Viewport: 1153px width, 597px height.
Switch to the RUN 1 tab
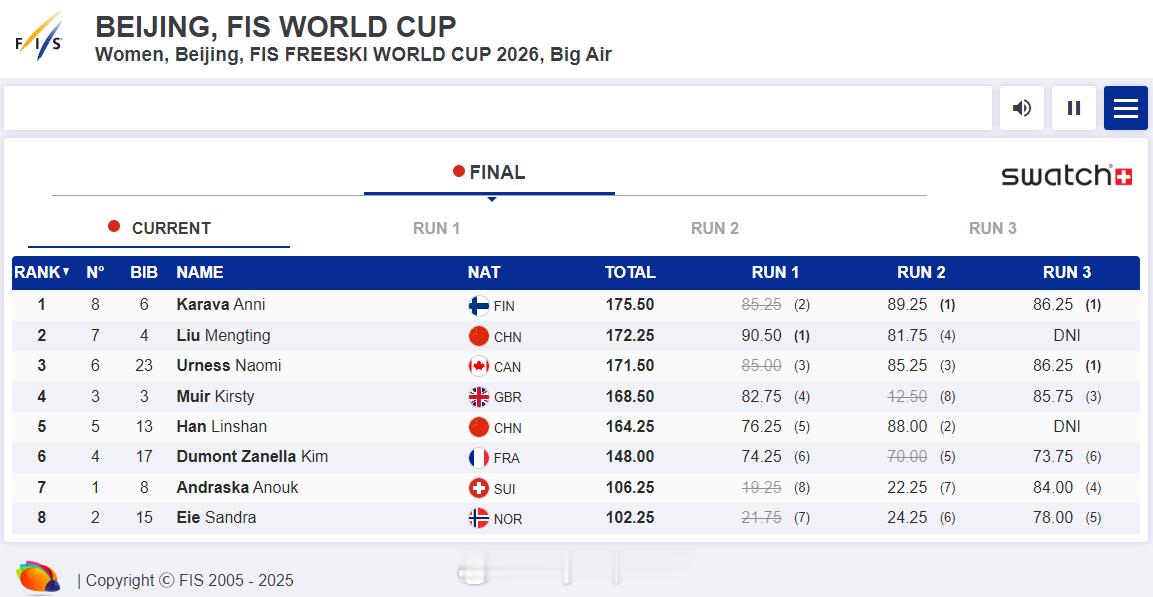[x=436, y=229]
